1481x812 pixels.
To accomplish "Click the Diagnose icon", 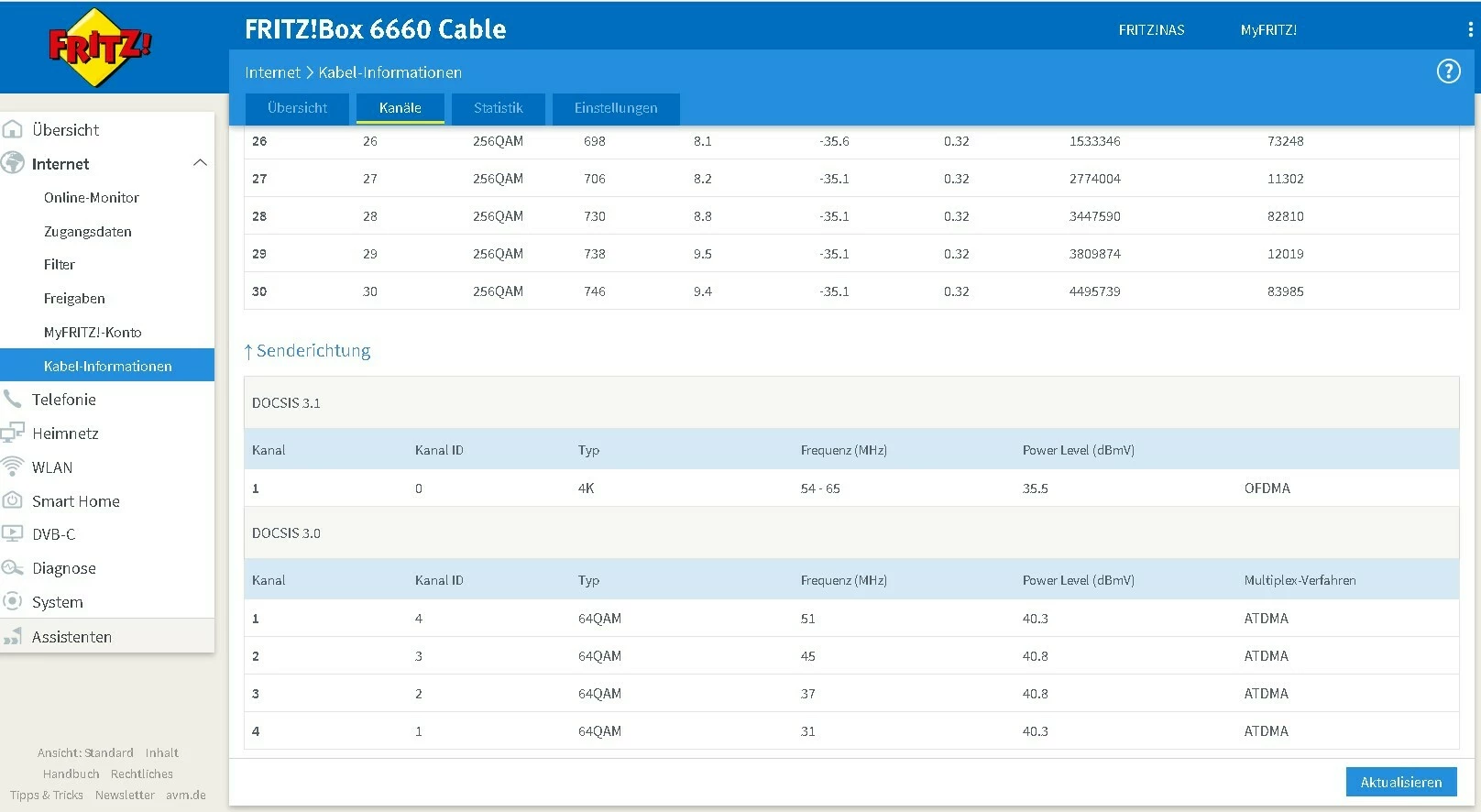I will click(x=13, y=568).
